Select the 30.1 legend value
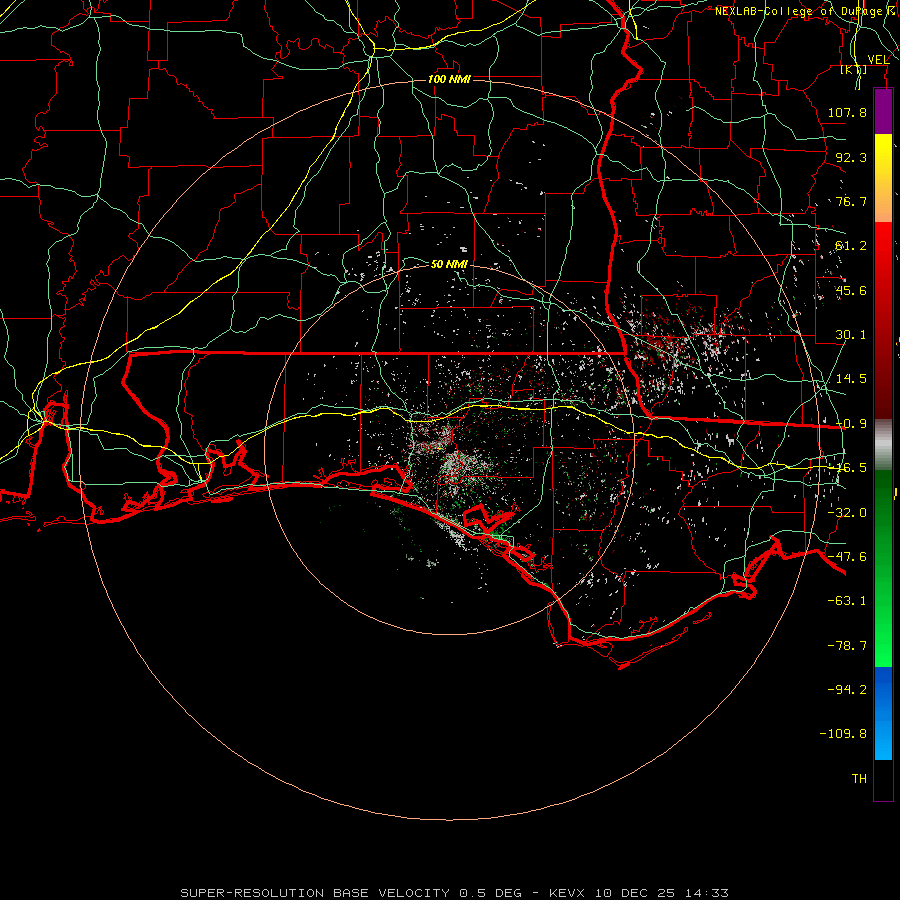This screenshot has width=900, height=900. 851,335
